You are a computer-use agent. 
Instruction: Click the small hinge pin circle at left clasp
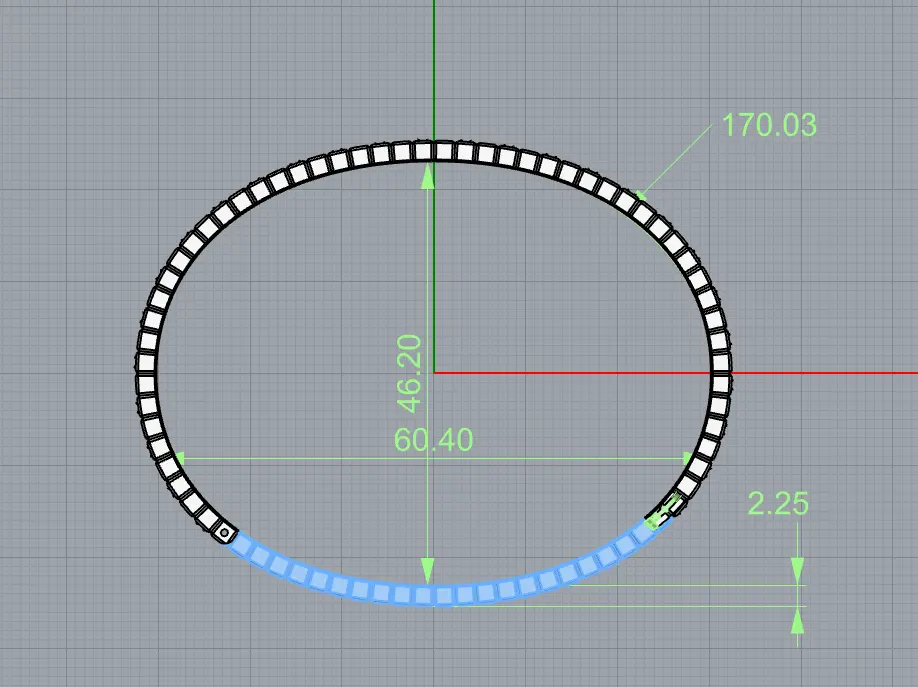[226, 533]
